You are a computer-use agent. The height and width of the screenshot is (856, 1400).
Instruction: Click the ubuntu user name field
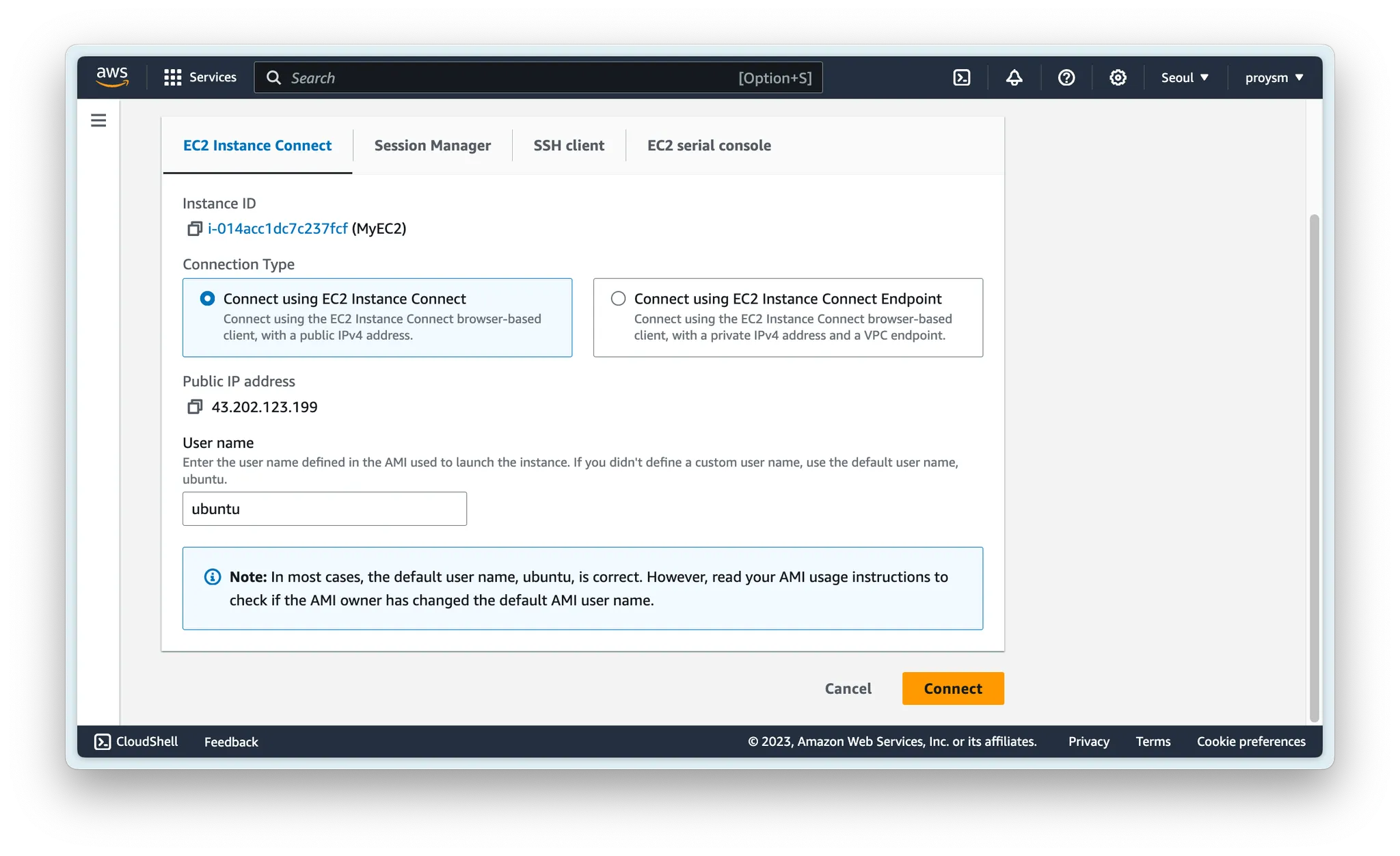coord(324,509)
